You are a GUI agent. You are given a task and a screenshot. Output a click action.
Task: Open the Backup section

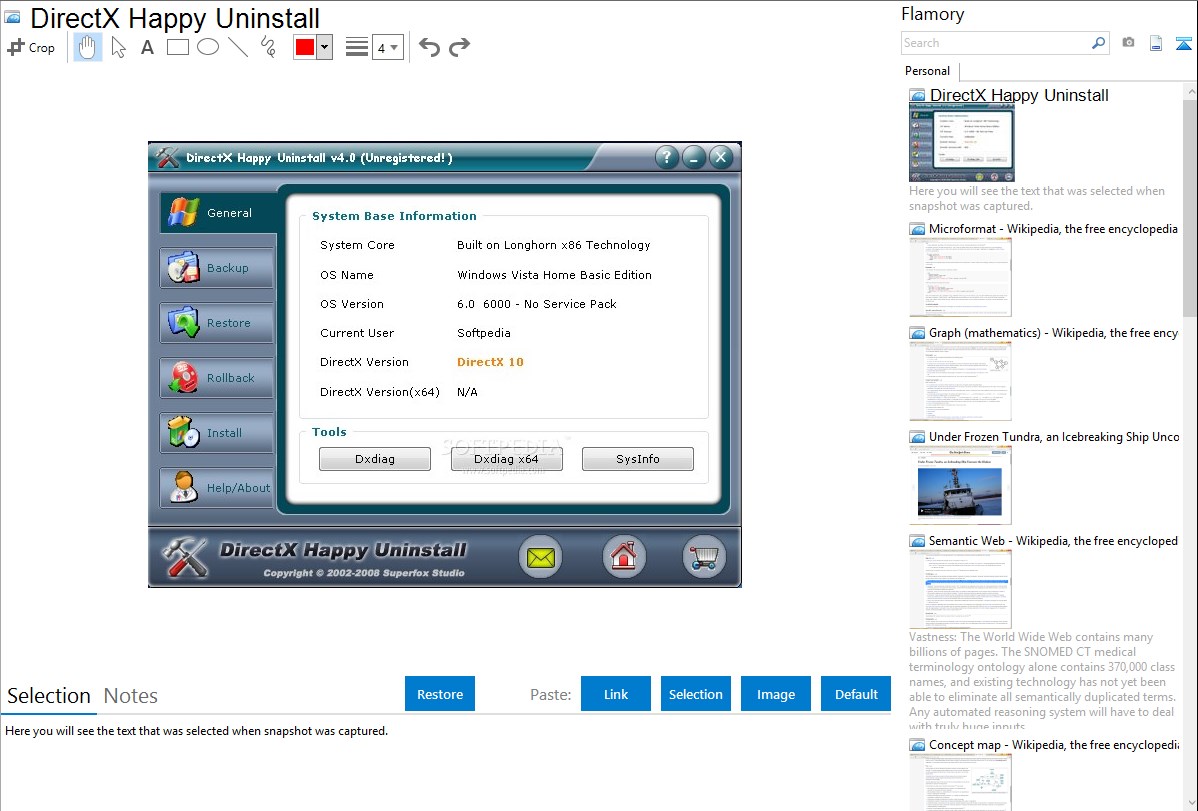point(217,268)
